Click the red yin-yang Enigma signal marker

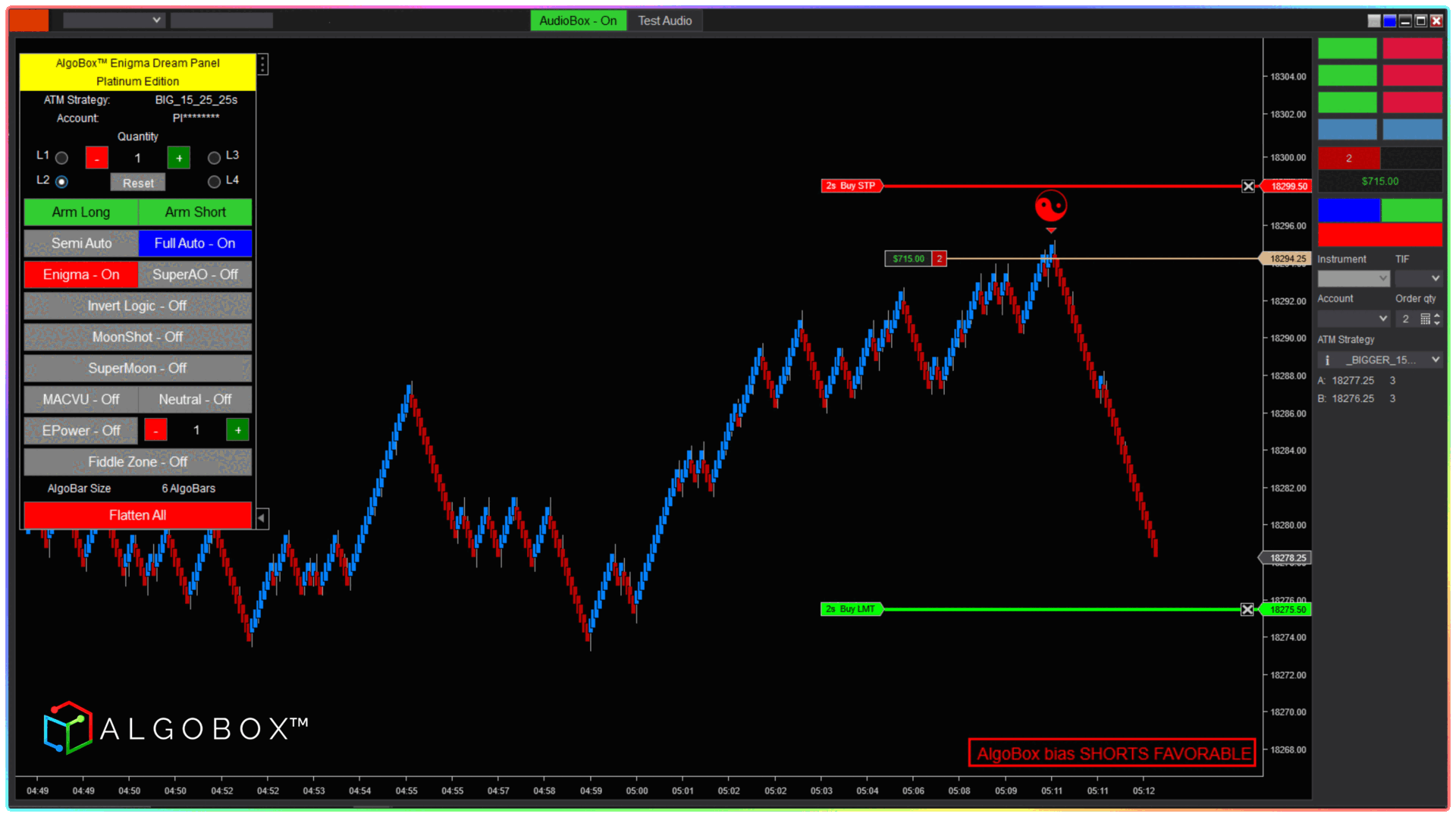[x=1051, y=206]
